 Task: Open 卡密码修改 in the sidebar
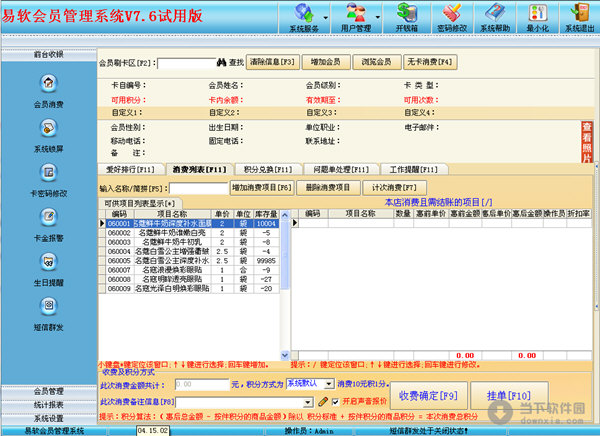click(x=49, y=180)
